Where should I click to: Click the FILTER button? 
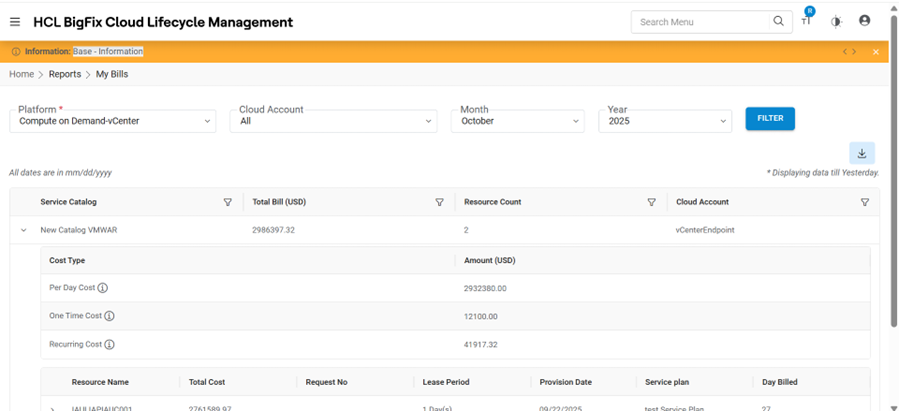[x=770, y=119]
